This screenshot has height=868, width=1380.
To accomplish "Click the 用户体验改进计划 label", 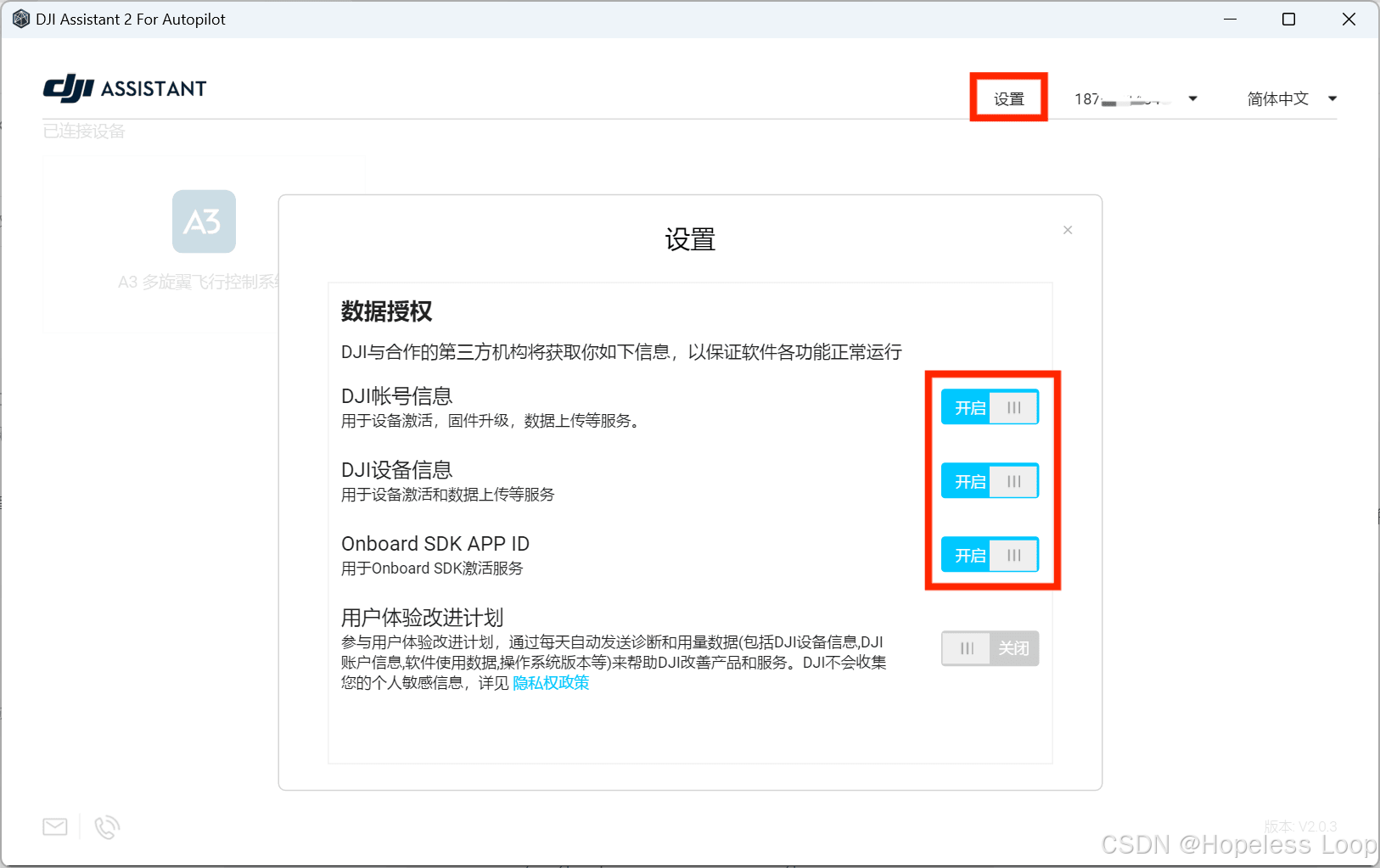I will (423, 618).
